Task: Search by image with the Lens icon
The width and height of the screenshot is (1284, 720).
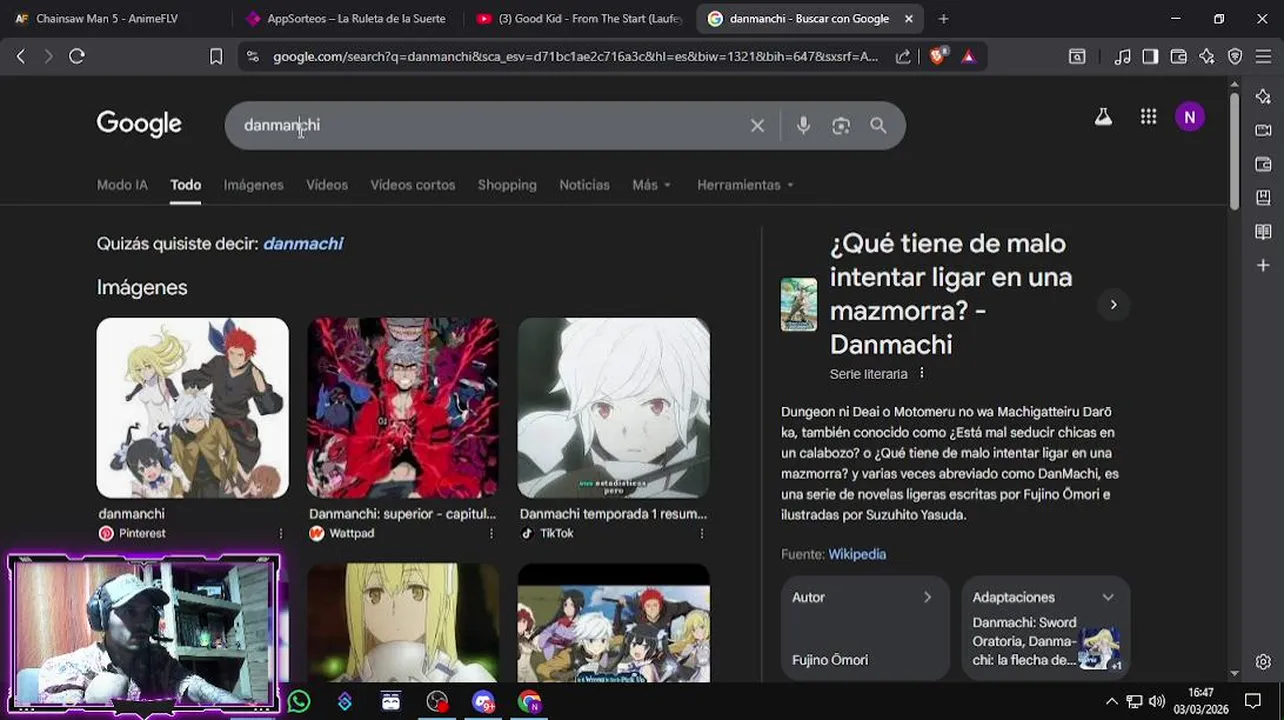Action: pyautogui.click(x=841, y=126)
